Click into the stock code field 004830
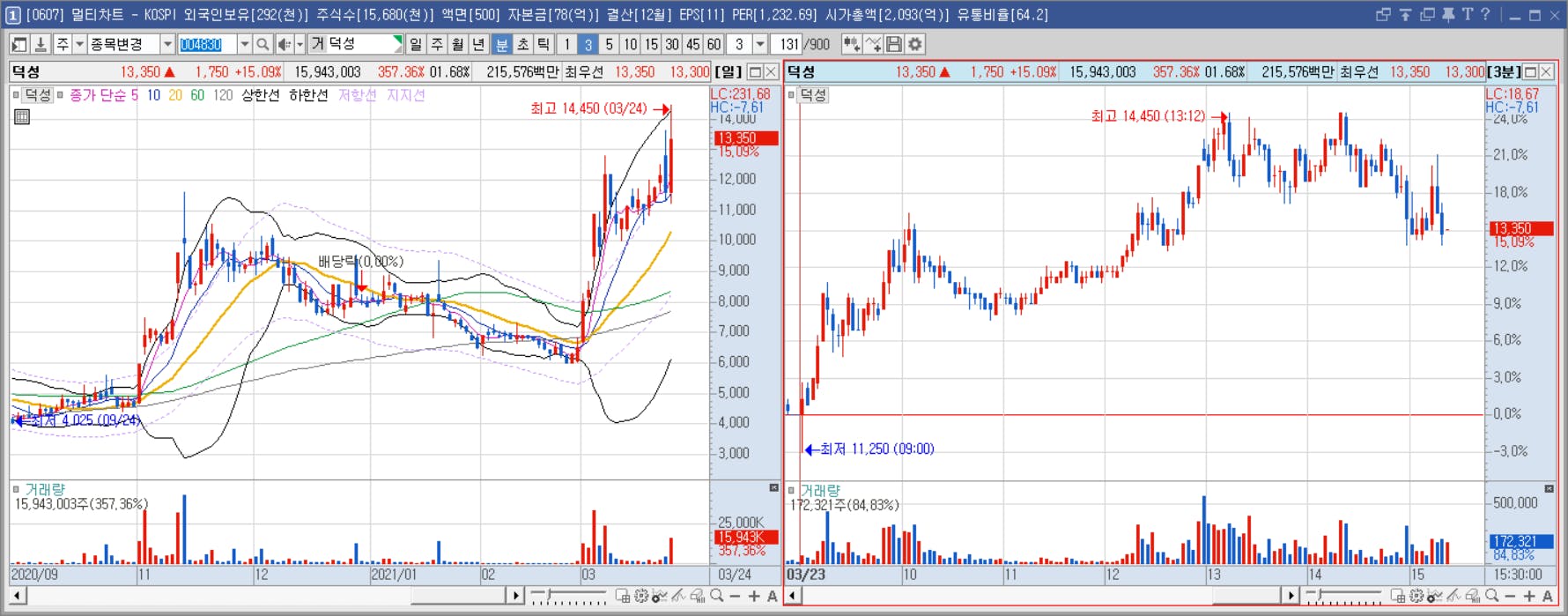Image resolution: width=1568 pixels, height=616 pixels. coord(208,44)
